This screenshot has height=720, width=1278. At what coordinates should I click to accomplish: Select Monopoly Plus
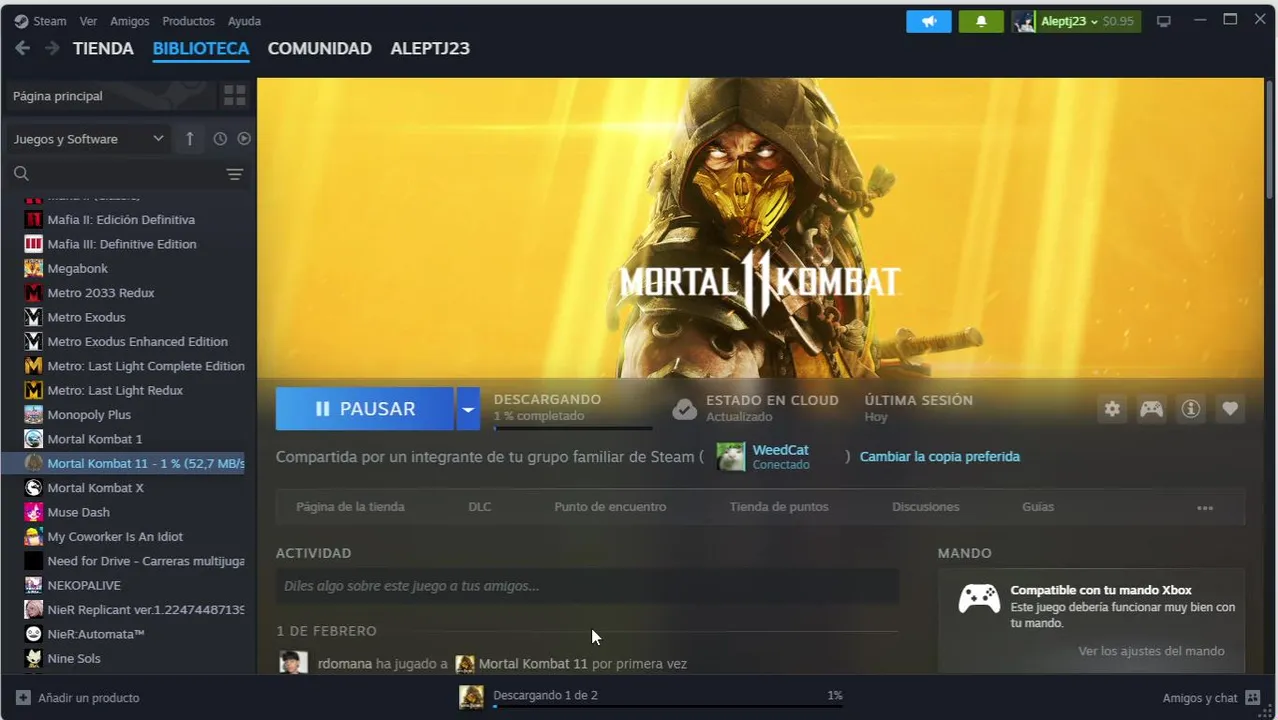click(89, 415)
